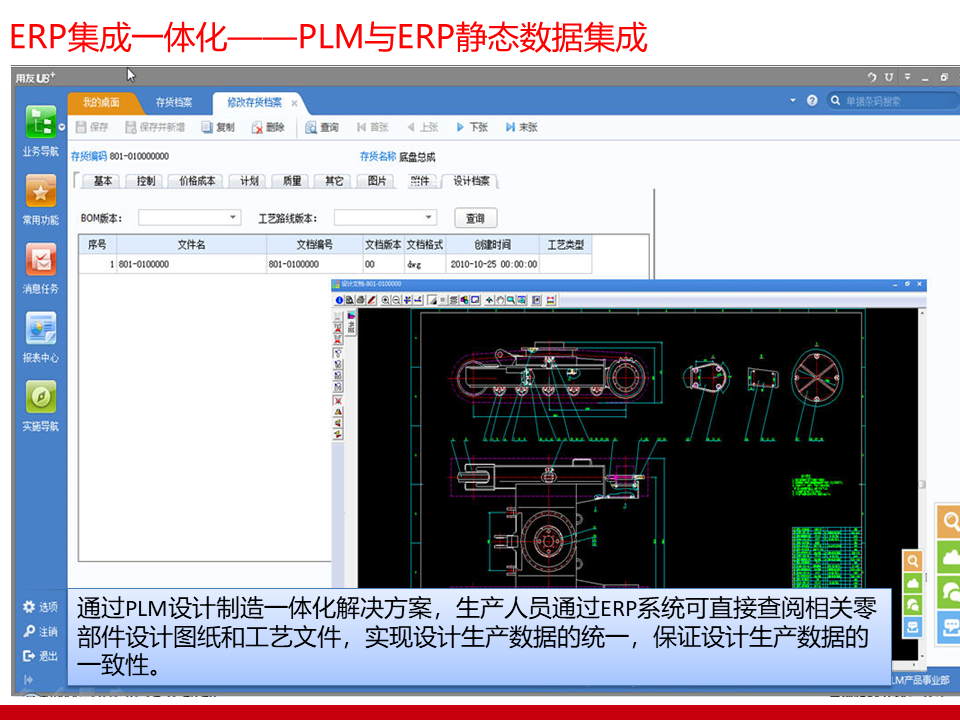Click 退出 to exit the application
The height and width of the screenshot is (720, 960).
tap(40, 656)
